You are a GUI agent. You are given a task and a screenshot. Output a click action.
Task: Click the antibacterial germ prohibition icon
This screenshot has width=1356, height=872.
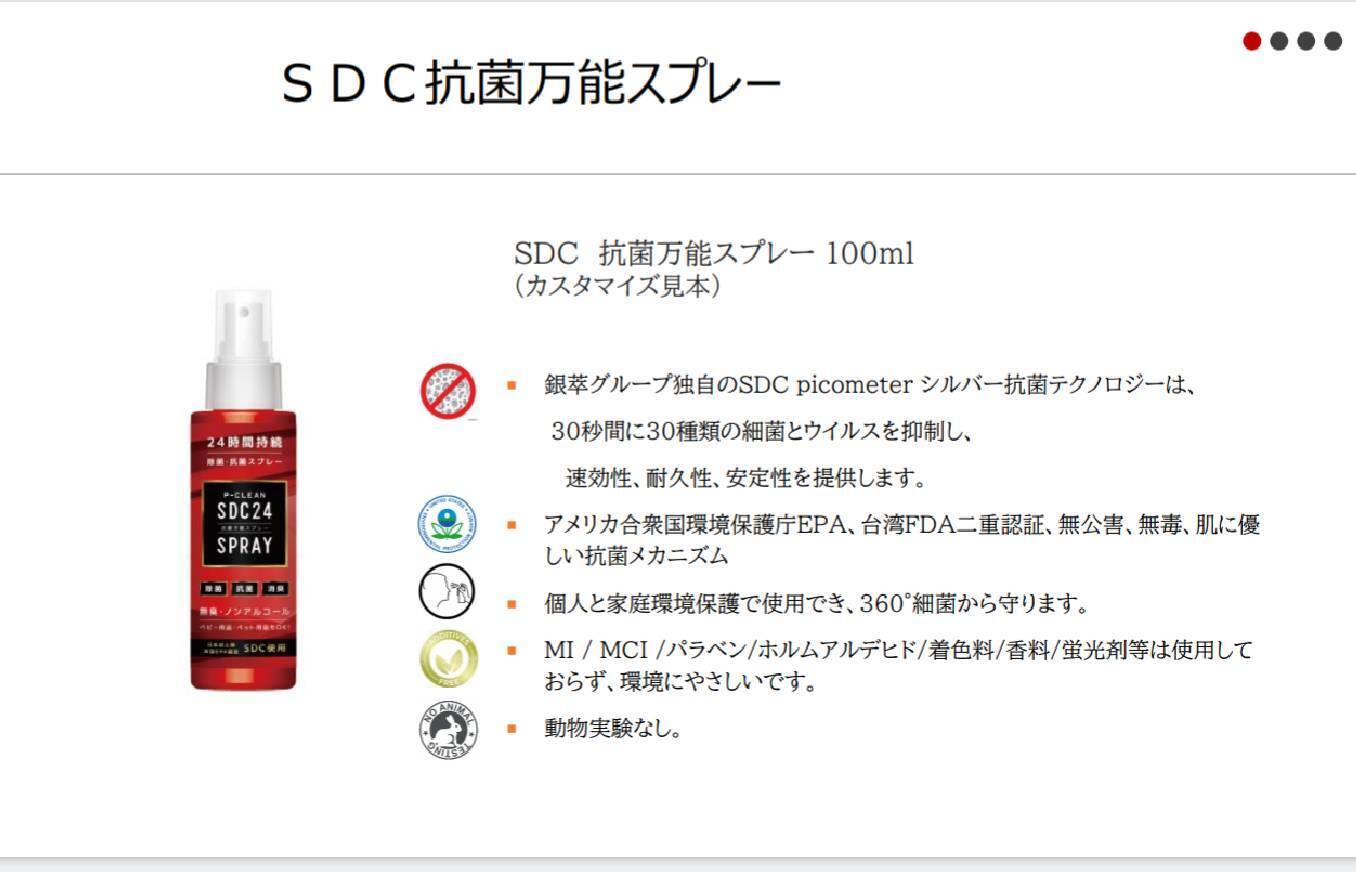click(x=448, y=390)
